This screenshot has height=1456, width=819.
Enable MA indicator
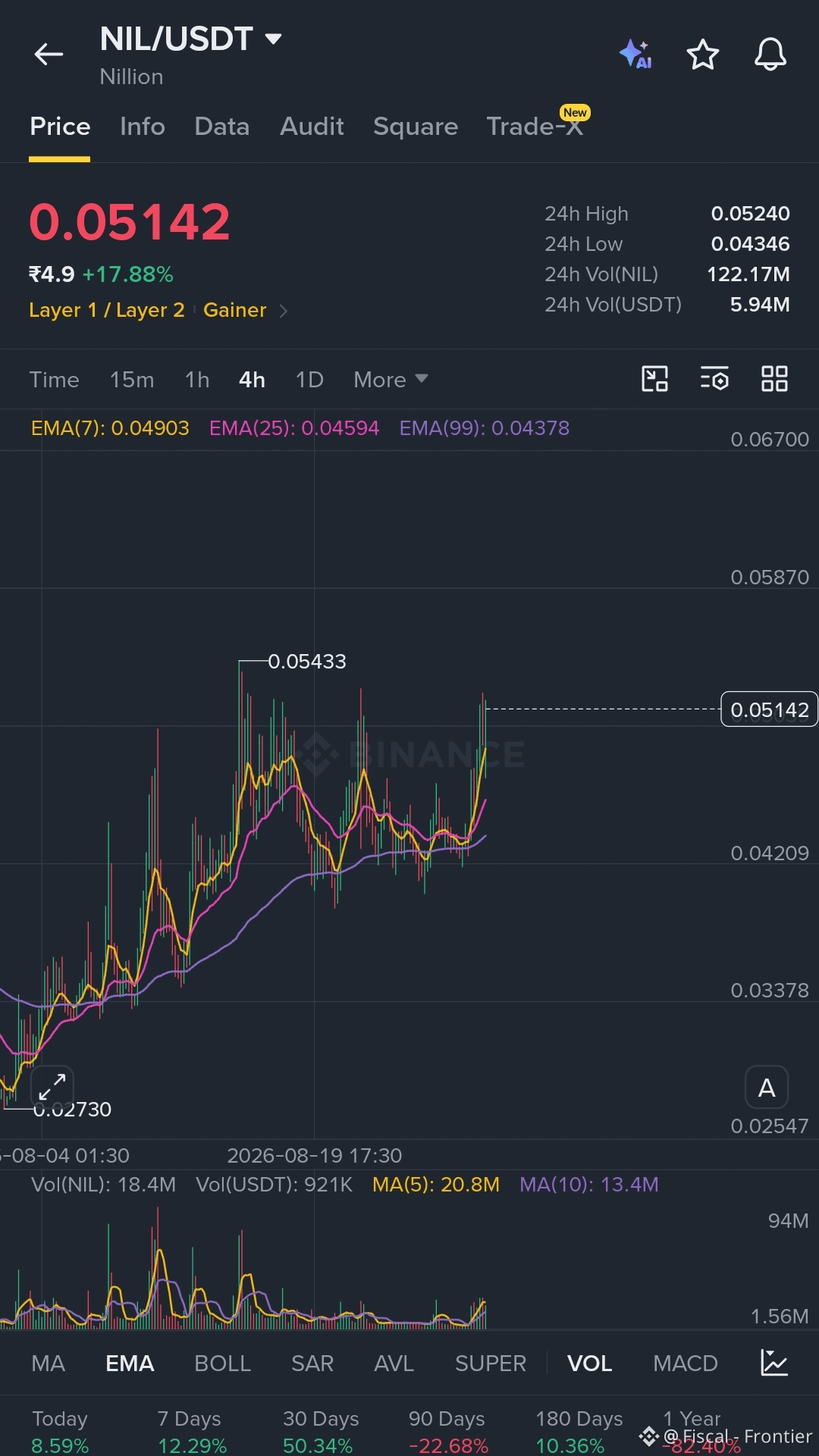pos(49,1364)
